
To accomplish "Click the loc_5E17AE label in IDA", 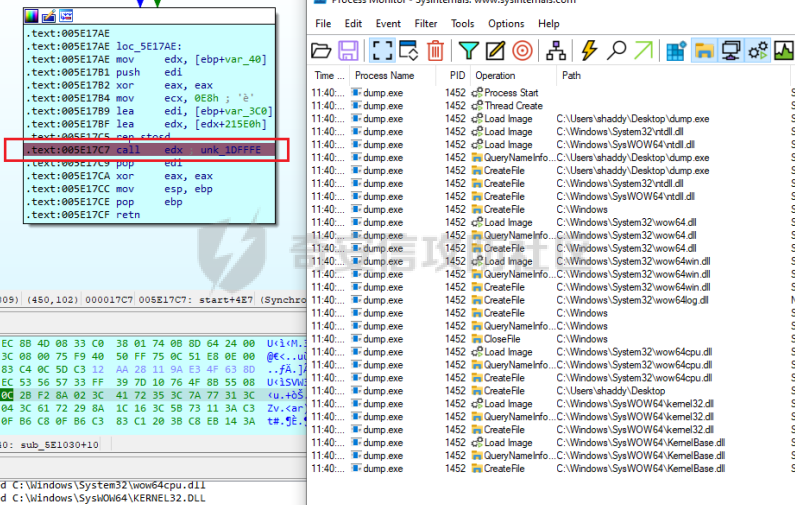I will (x=149, y=47).
